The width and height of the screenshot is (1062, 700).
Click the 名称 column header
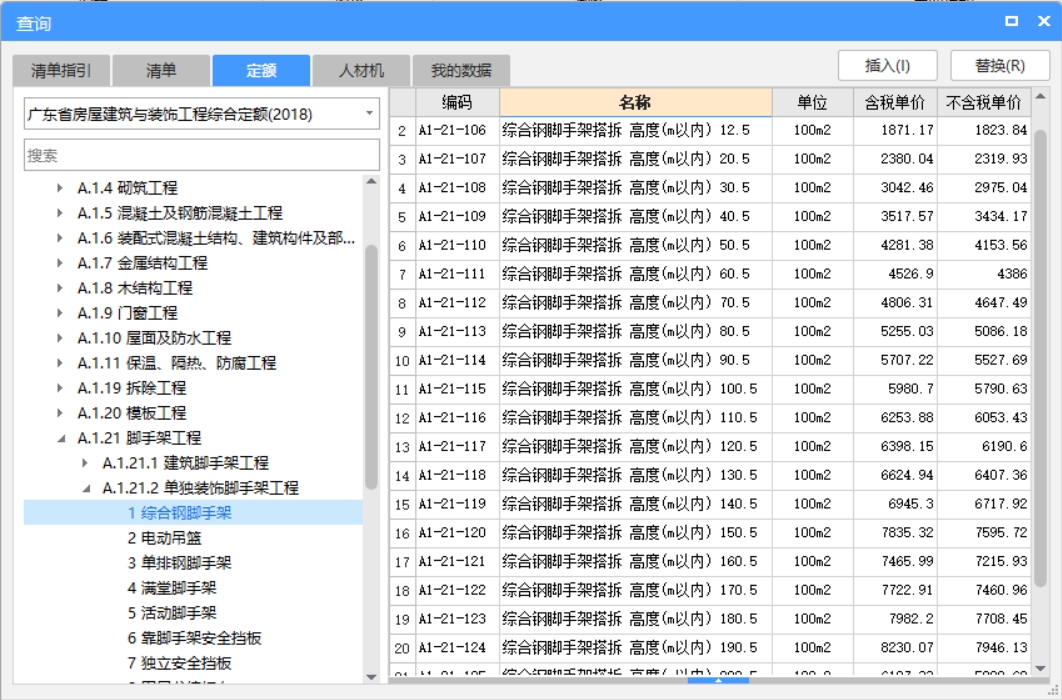tap(635, 102)
